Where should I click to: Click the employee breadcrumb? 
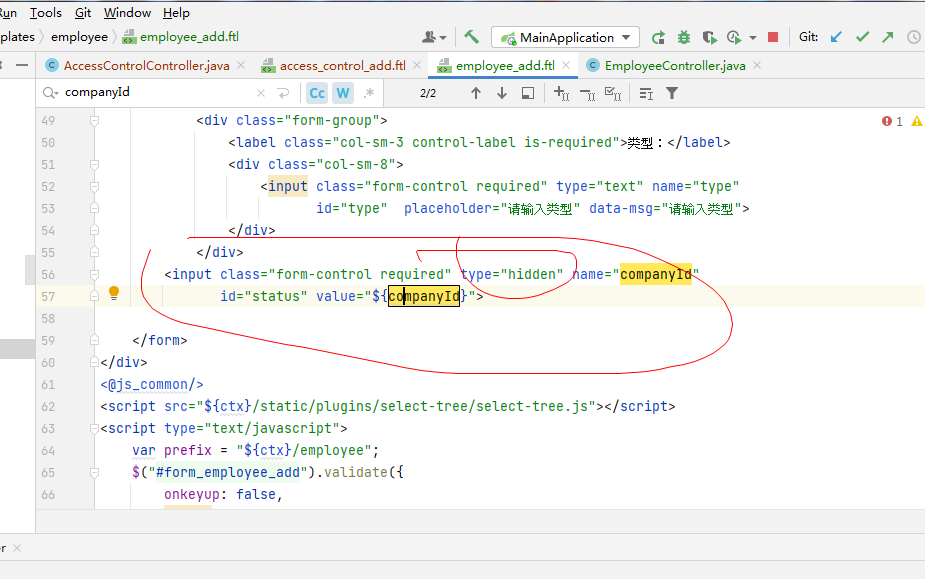pos(79,37)
